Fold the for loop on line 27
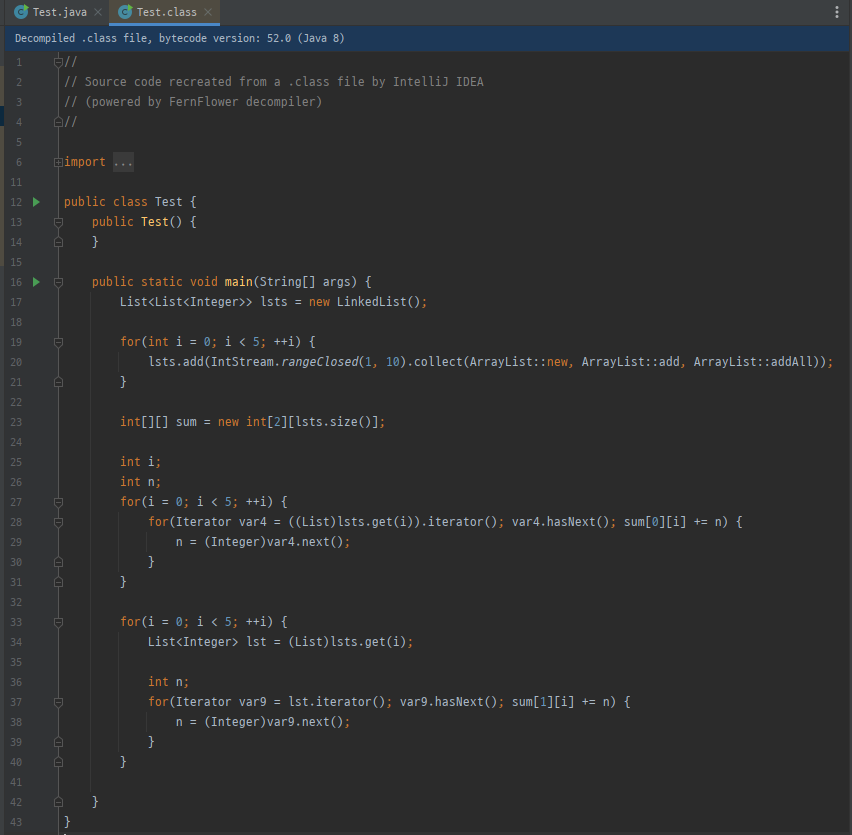 point(58,502)
